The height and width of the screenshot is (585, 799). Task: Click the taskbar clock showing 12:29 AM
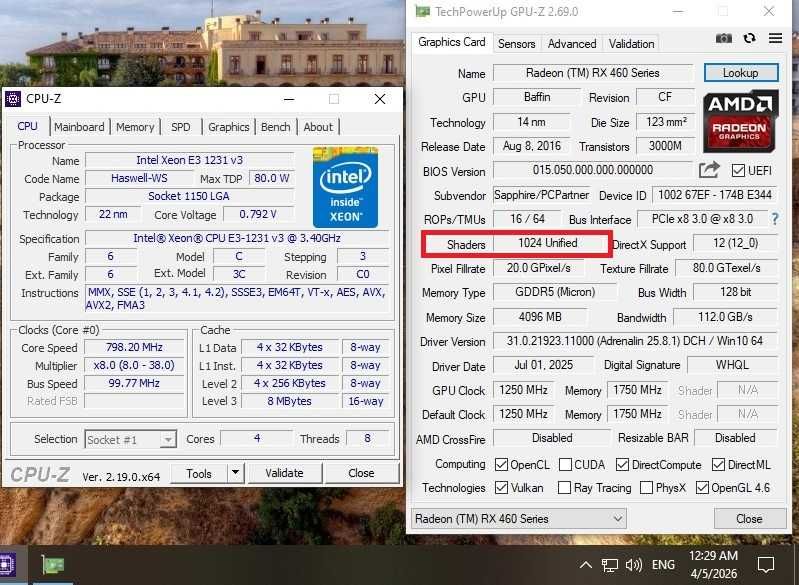(713, 565)
